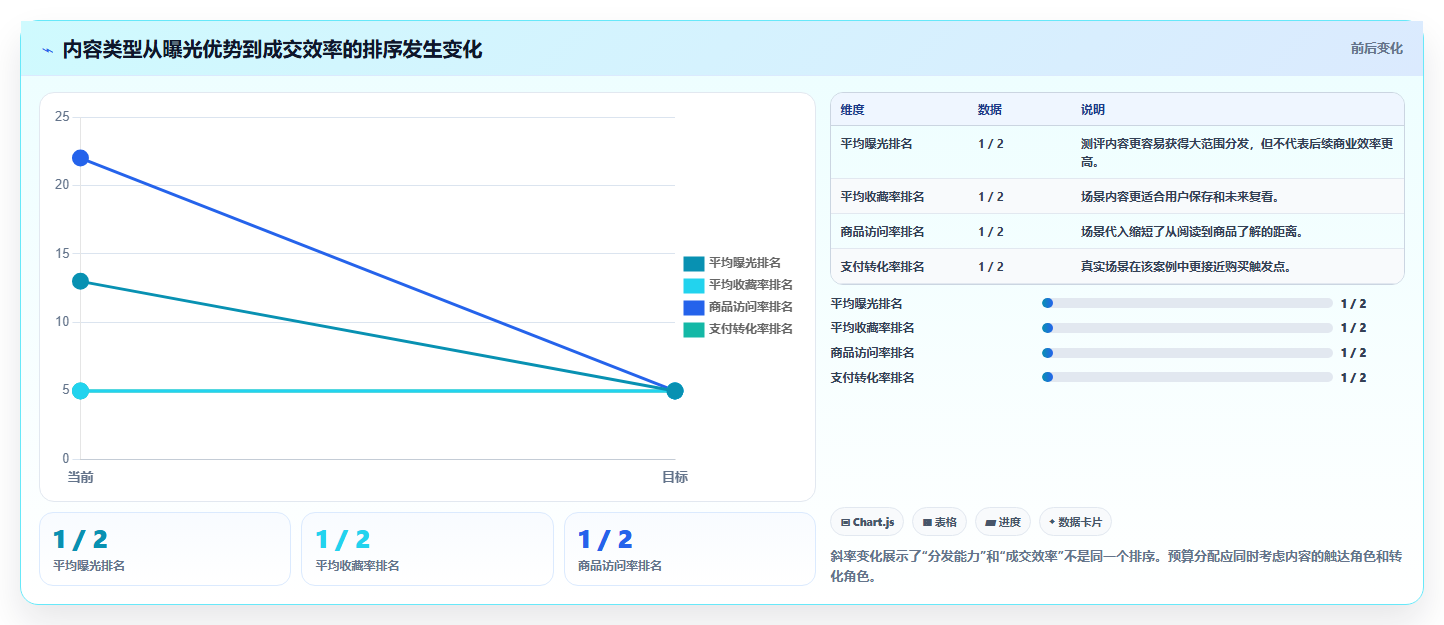
Task: Click 平均收藏率排名 row in the table
Action: pyautogui.click(x=1117, y=196)
